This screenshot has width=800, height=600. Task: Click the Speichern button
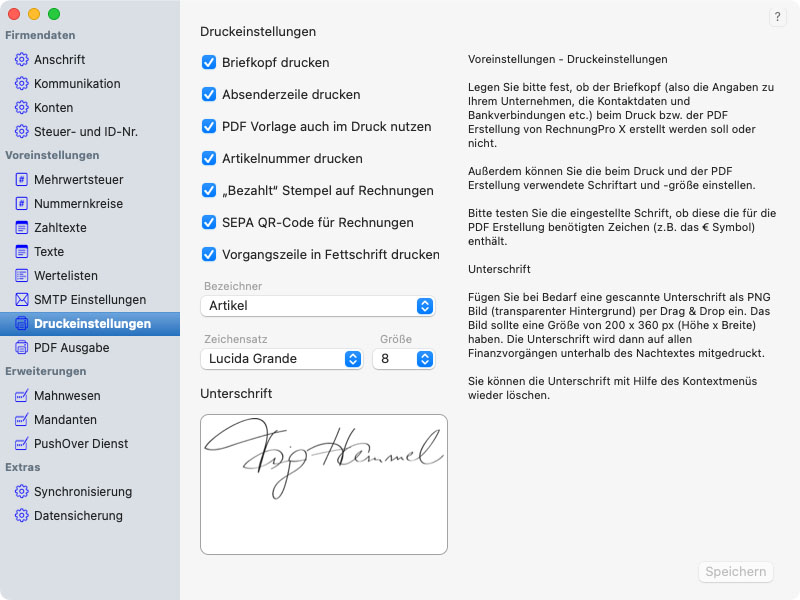coord(736,572)
